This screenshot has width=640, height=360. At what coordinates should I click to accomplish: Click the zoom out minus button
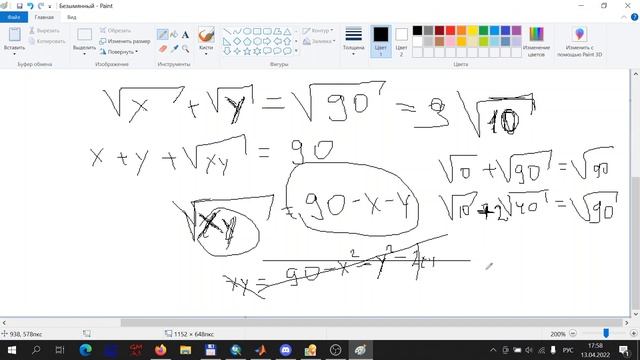pos(573,333)
